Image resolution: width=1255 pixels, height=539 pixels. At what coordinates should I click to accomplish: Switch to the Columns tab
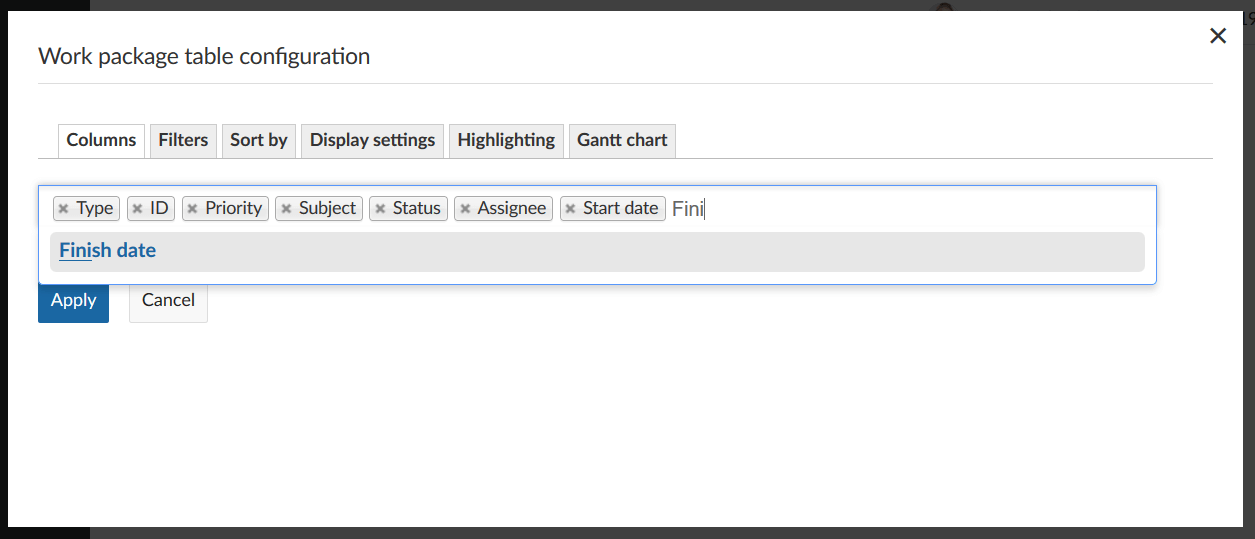(101, 140)
